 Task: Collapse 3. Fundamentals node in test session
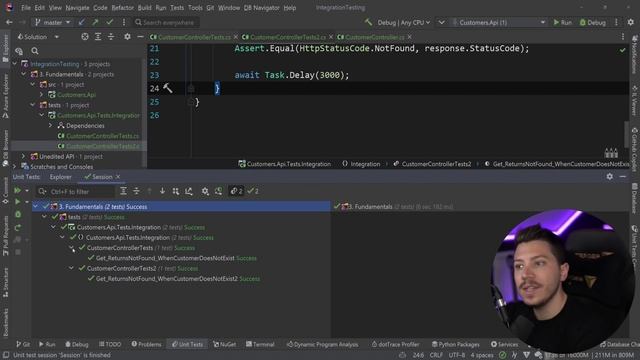click(x=36, y=207)
